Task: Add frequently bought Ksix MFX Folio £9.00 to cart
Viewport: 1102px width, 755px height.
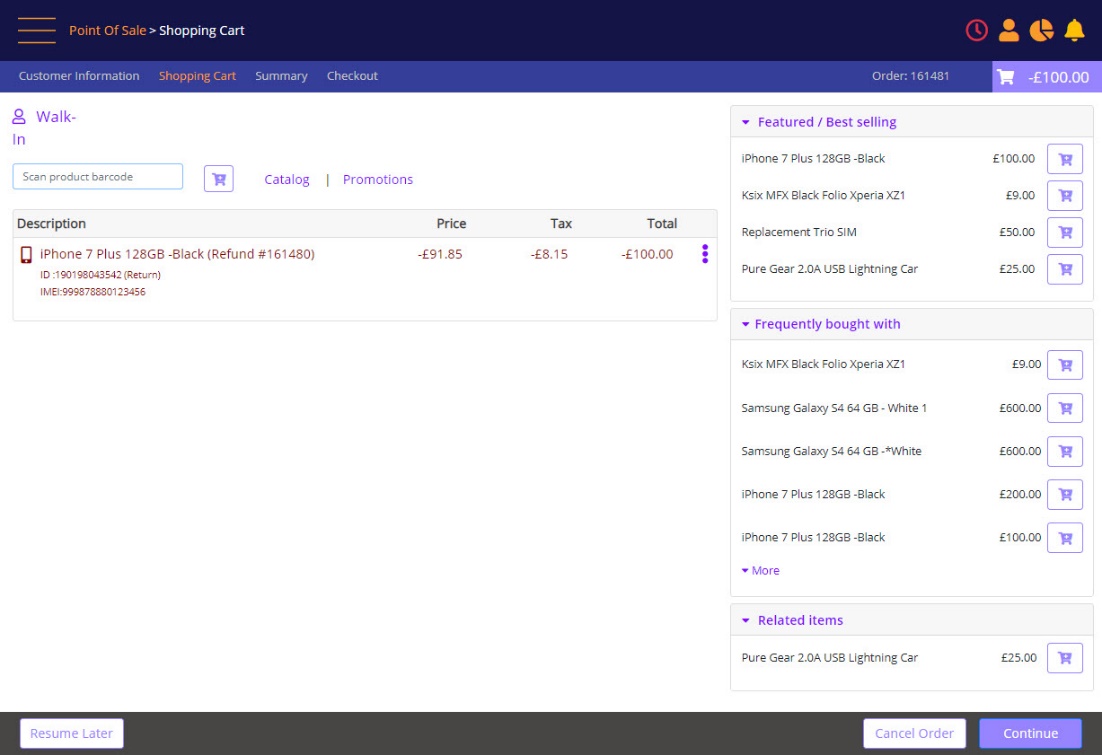Action: 1065,365
